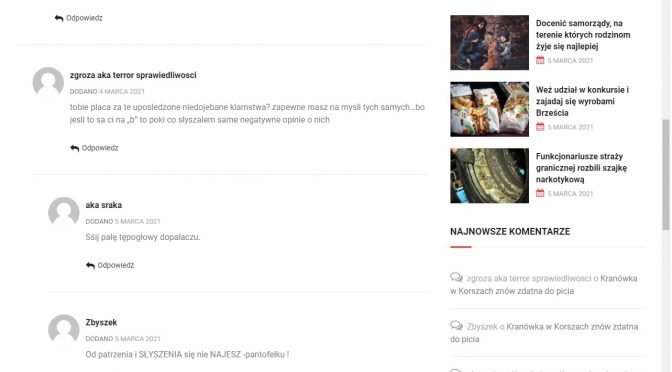The height and width of the screenshot is (372, 672).
Task: Click comment bubble icon beside Zbyszek's recent comment
Action: point(456,326)
